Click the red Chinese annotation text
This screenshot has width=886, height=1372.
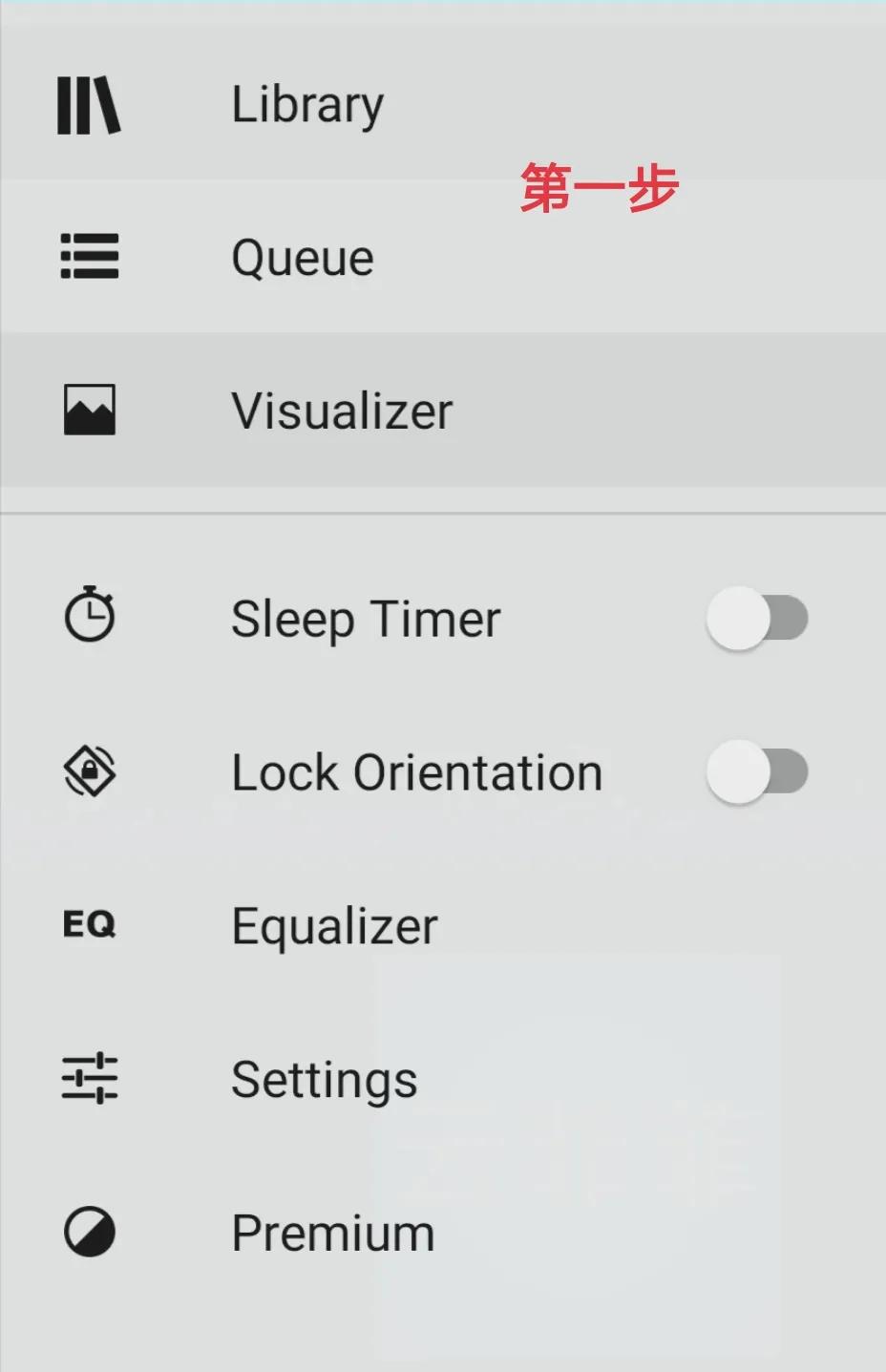(600, 187)
